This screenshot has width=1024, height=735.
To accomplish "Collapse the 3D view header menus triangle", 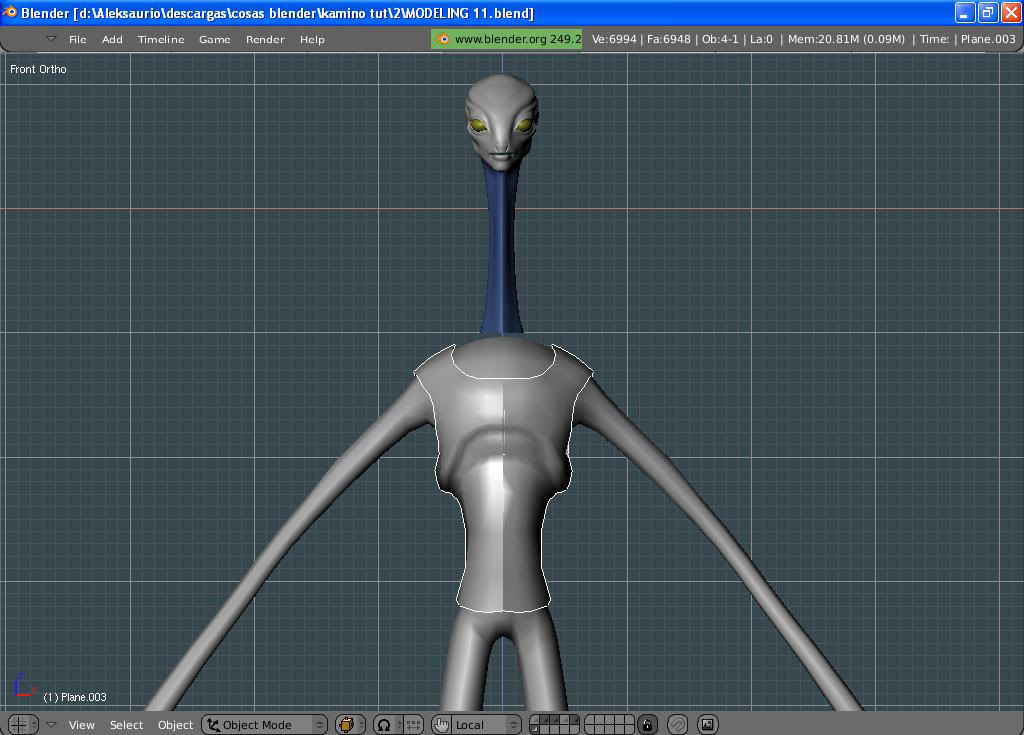I will (52, 725).
